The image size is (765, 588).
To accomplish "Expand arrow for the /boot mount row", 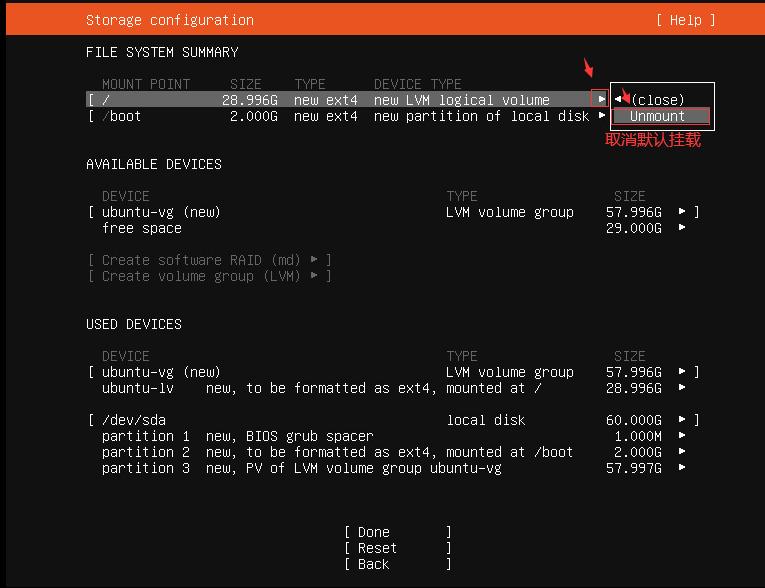I will pyautogui.click(x=601, y=116).
